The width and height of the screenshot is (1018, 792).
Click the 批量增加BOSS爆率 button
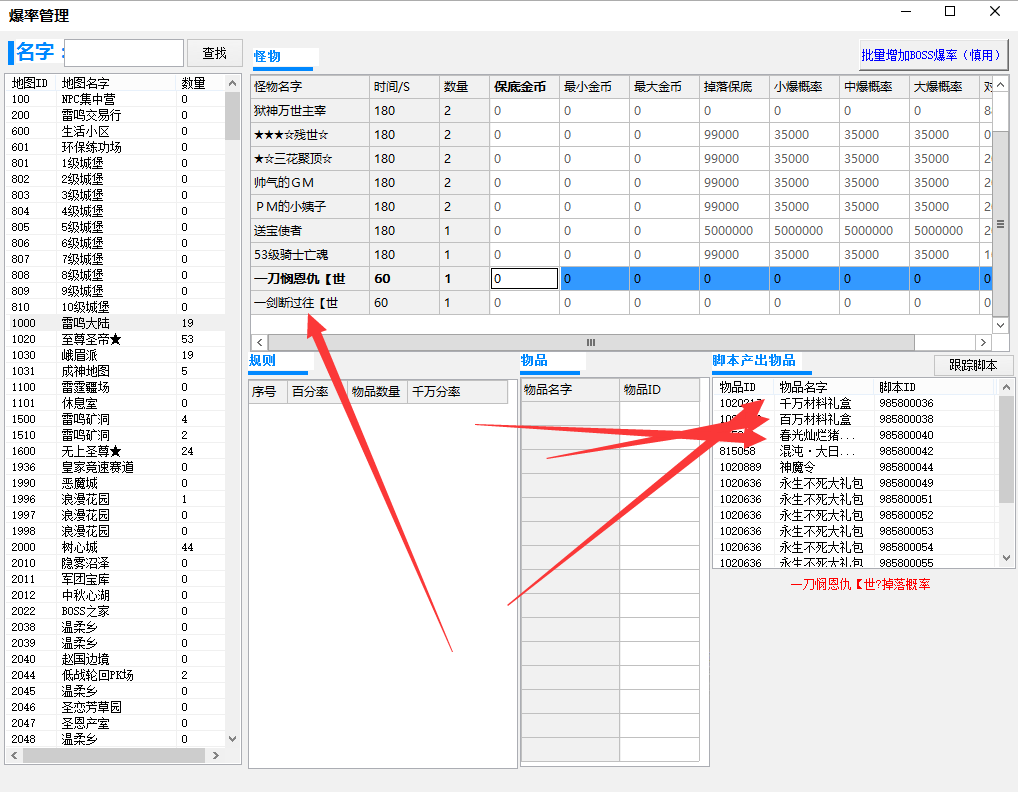pyautogui.click(x=934, y=55)
